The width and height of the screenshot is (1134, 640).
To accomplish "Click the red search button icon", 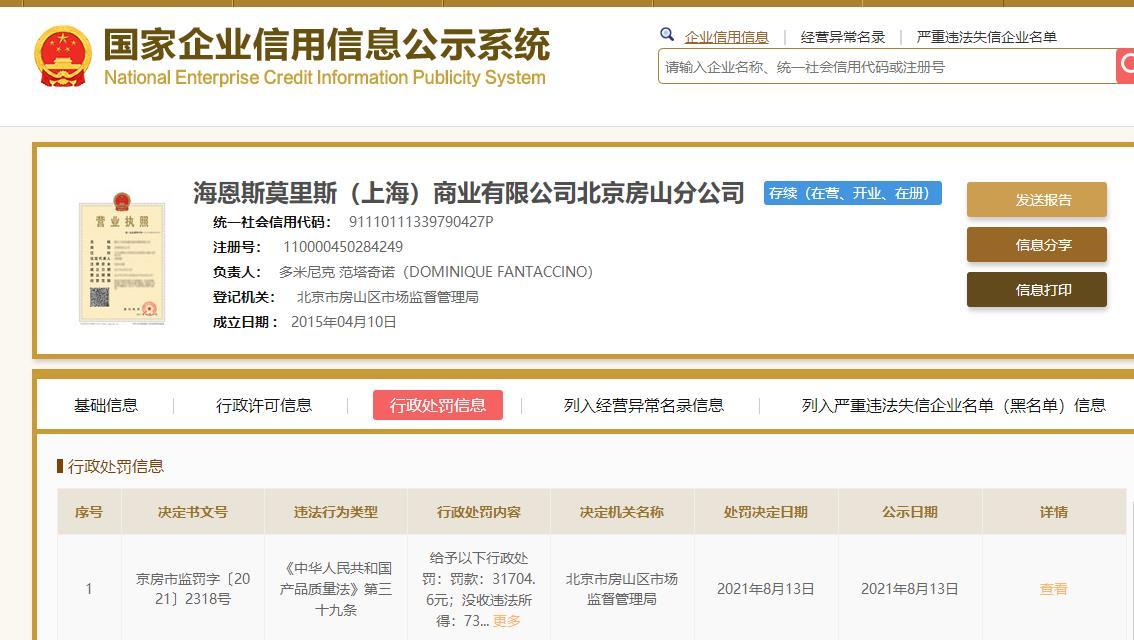I will coord(1125,66).
